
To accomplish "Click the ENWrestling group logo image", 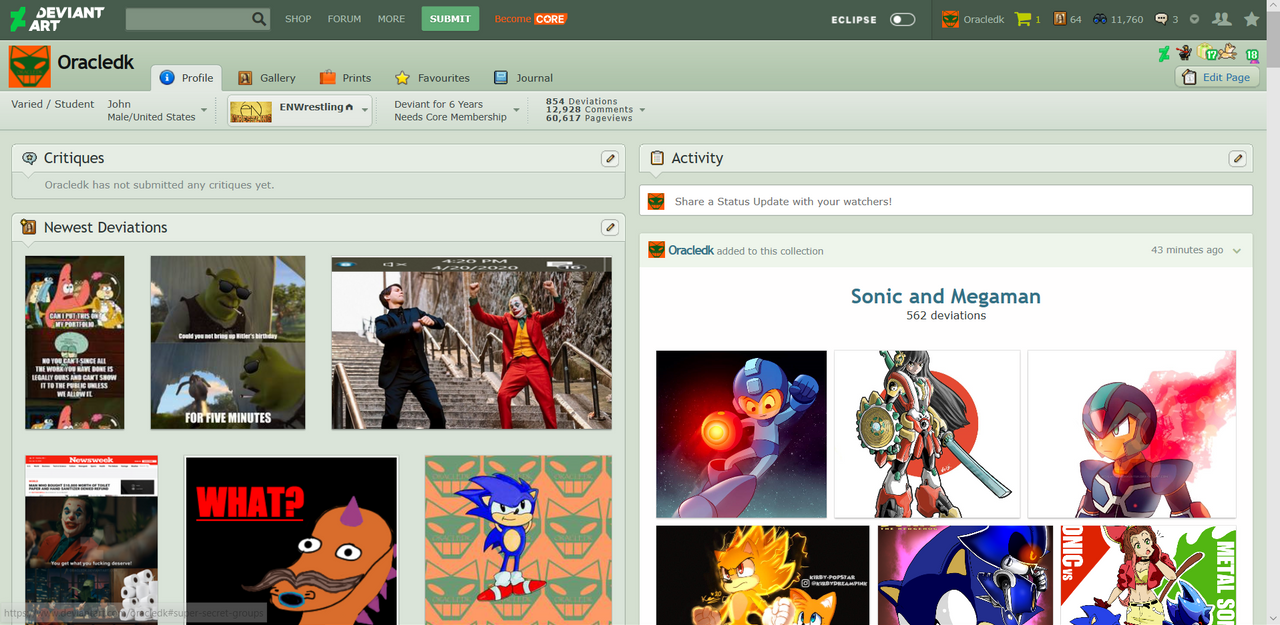I will coord(251,112).
